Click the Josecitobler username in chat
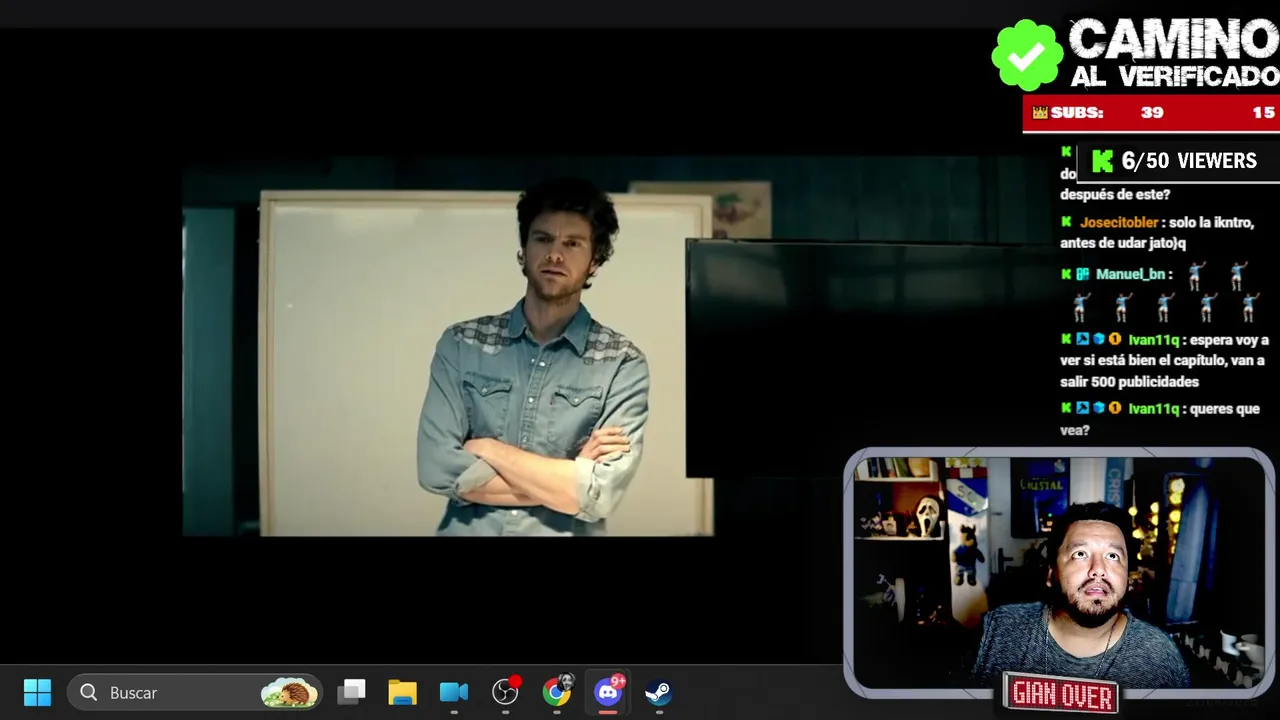The height and width of the screenshot is (720, 1280). [x=1119, y=222]
